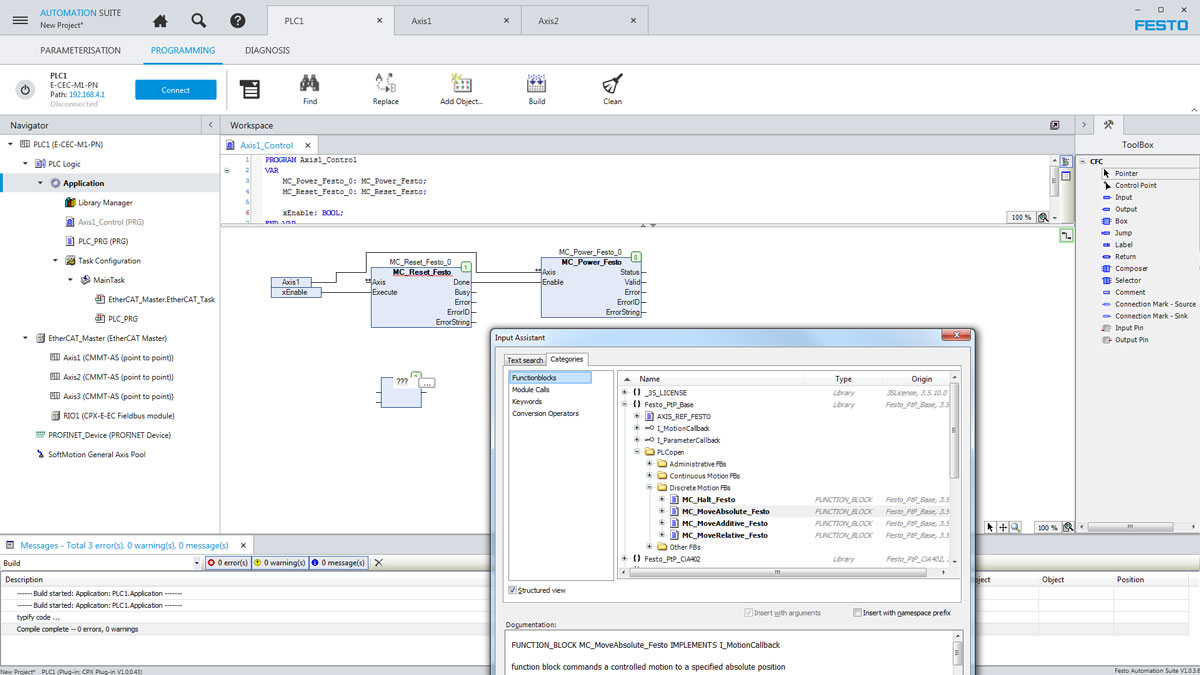Click the Clean icon
Viewport: 1200px width, 675px height.
click(x=611, y=88)
